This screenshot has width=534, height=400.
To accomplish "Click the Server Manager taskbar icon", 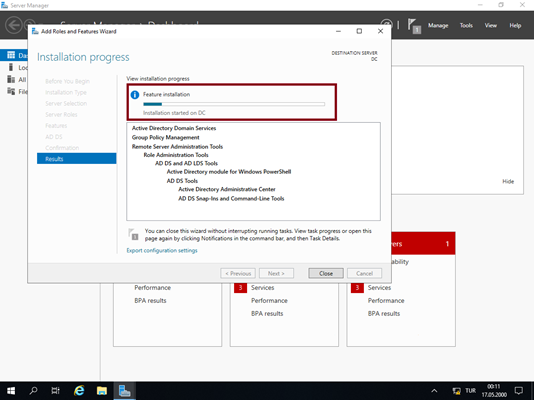I will (124, 391).
